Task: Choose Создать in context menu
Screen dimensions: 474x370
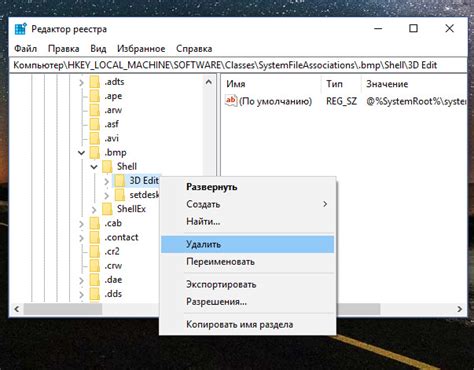Action: 247,204
